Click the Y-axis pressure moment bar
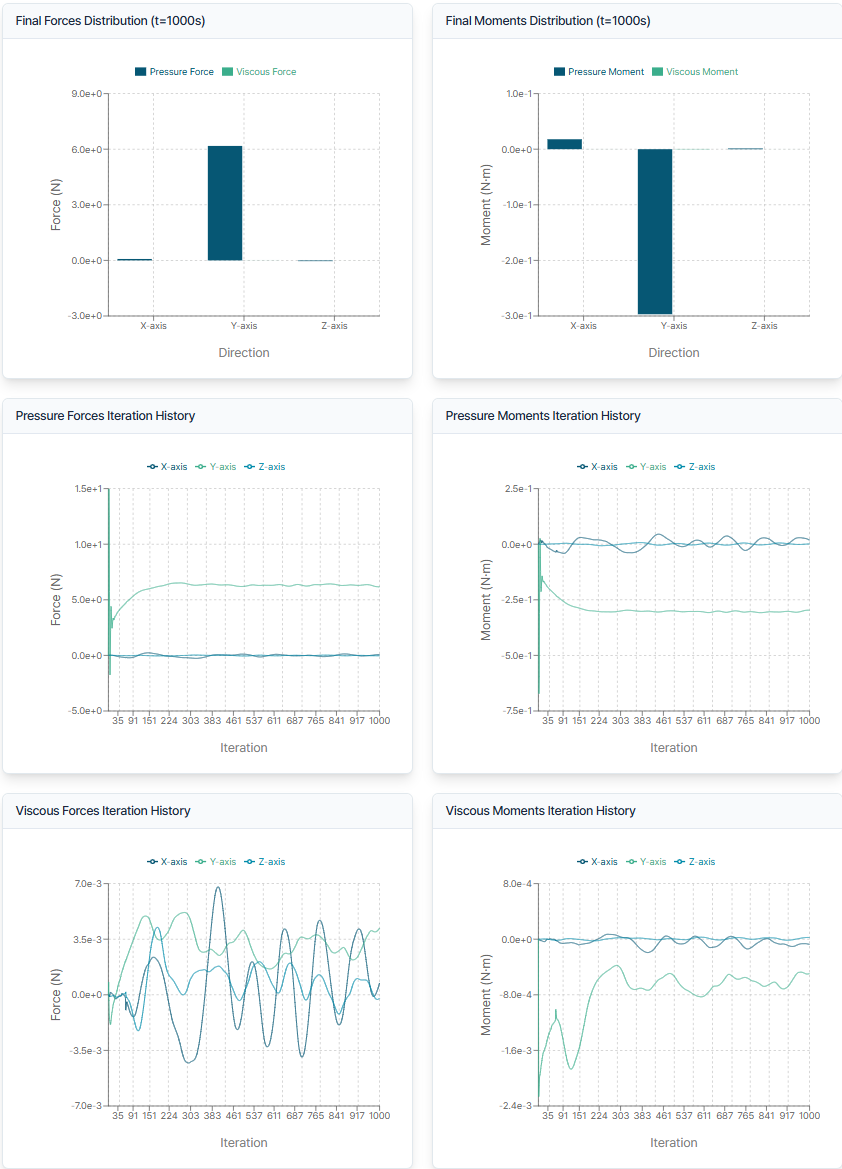The image size is (842, 1169). (655, 231)
